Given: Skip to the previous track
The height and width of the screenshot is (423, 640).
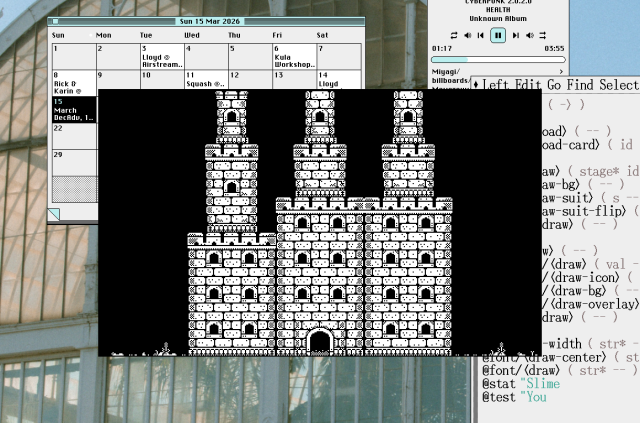Looking at the screenshot, I should click(x=481, y=36).
